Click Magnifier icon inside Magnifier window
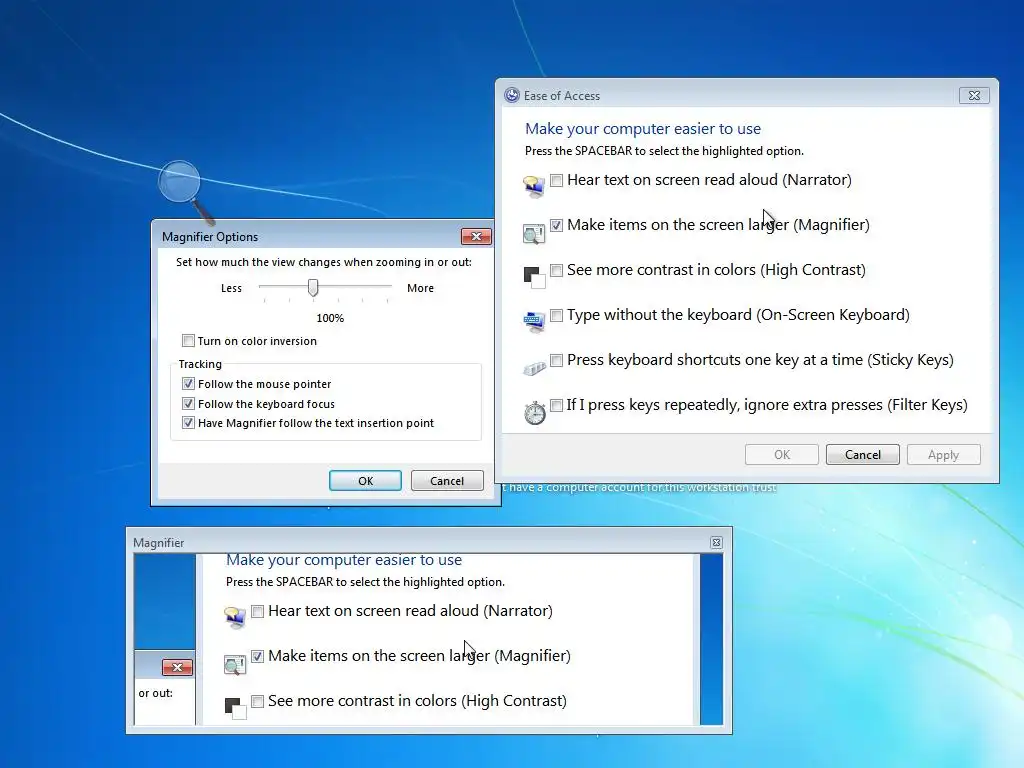 [x=234, y=664]
